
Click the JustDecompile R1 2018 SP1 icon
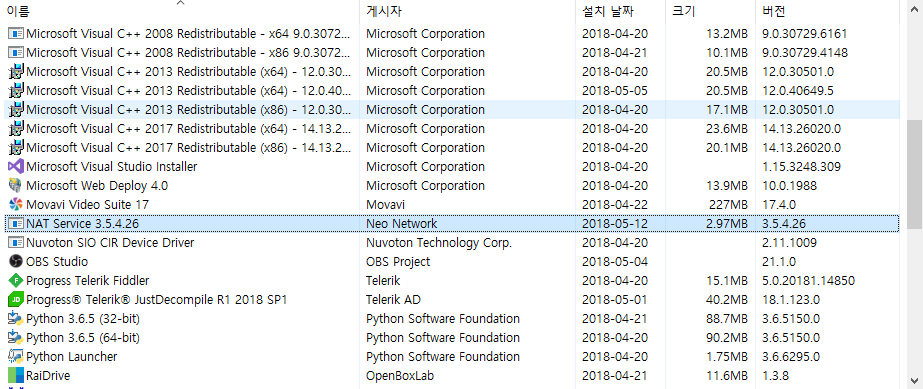16,300
